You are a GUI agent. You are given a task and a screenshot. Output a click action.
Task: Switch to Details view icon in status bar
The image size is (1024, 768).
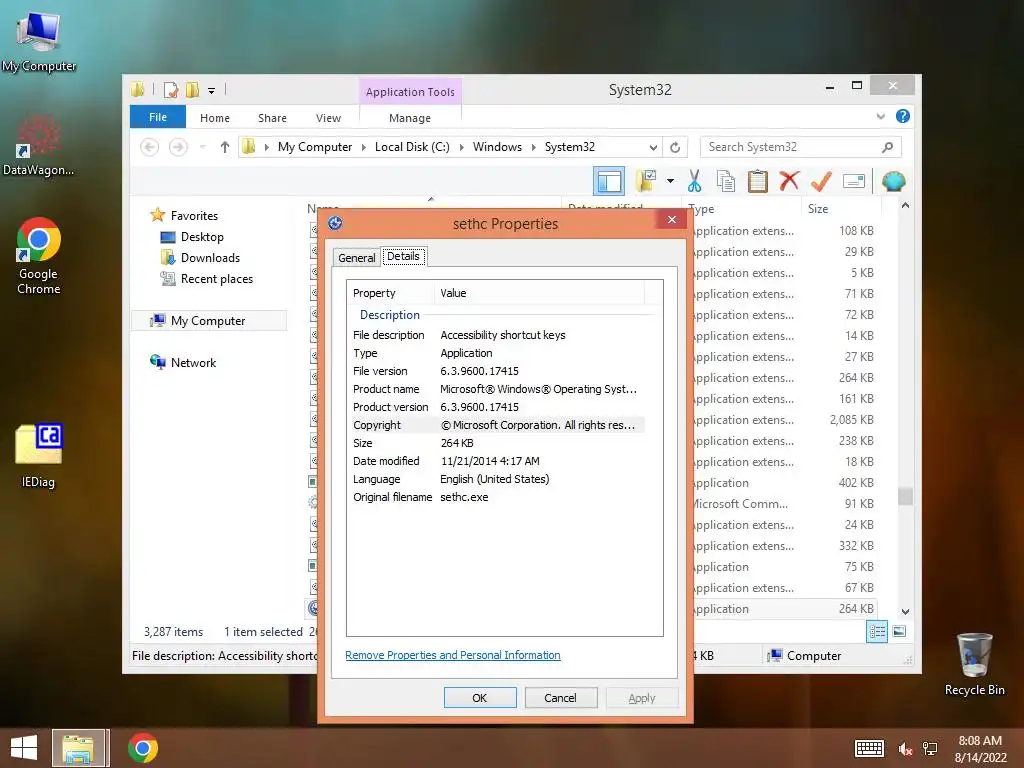point(877,632)
